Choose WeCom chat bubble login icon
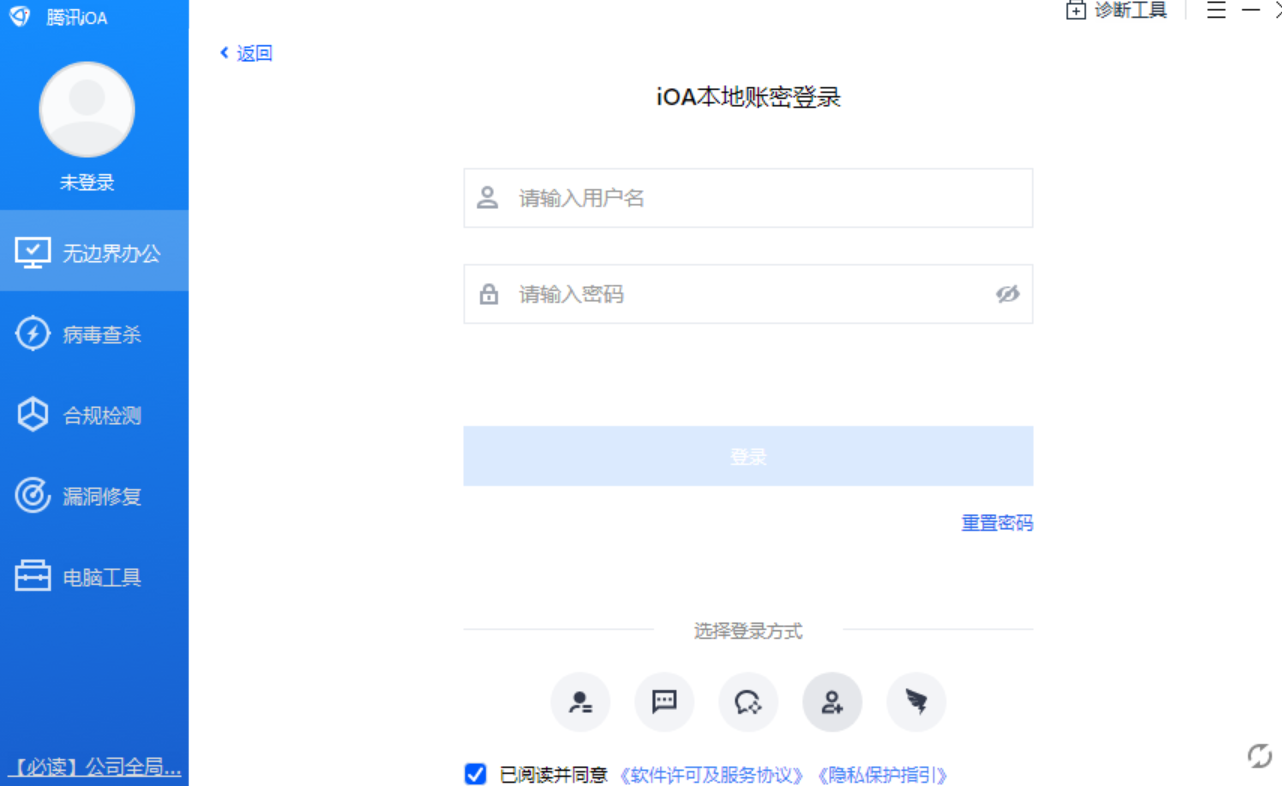The width and height of the screenshot is (1282, 786). [748, 702]
